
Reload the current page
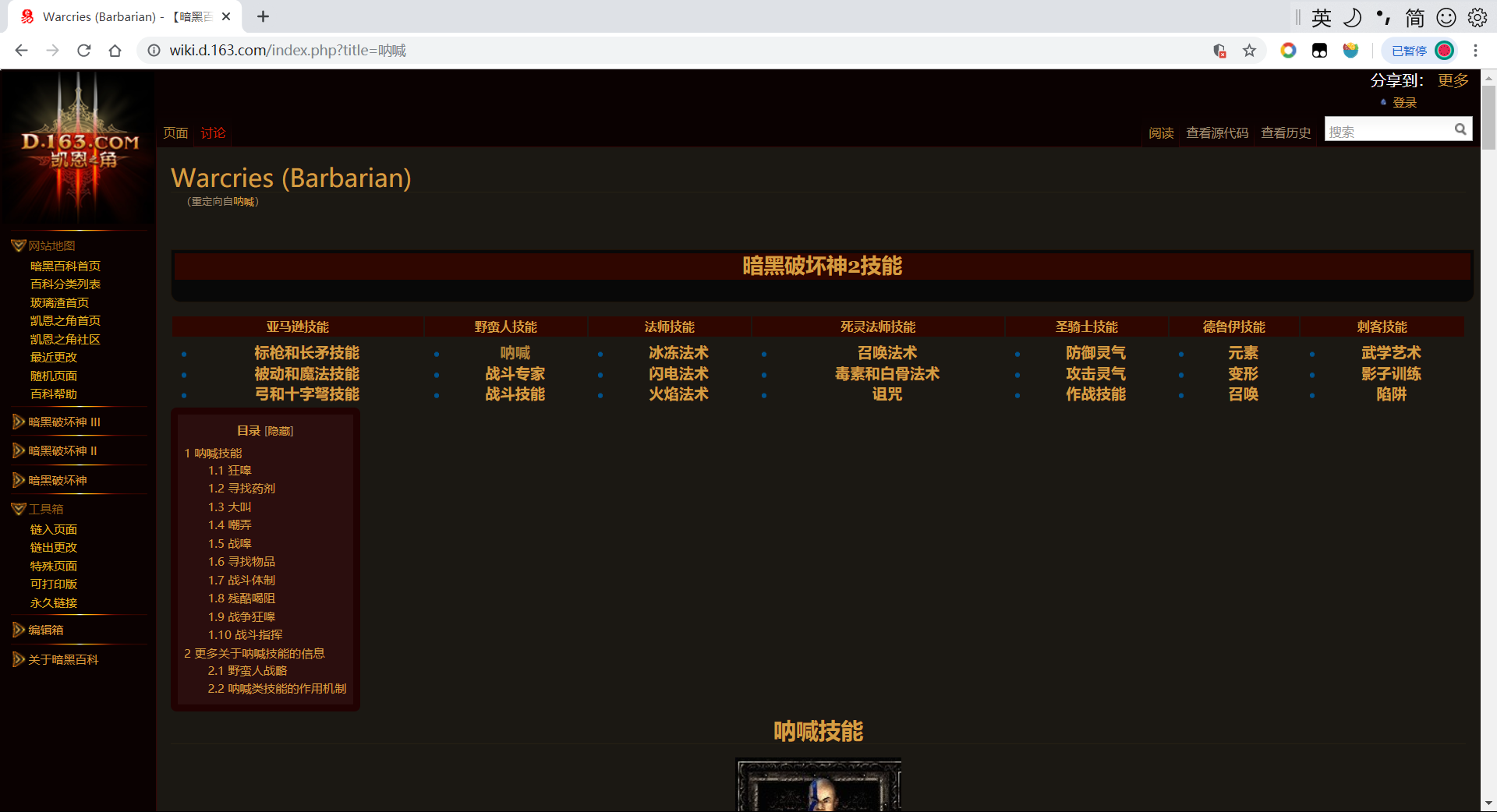point(84,51)
